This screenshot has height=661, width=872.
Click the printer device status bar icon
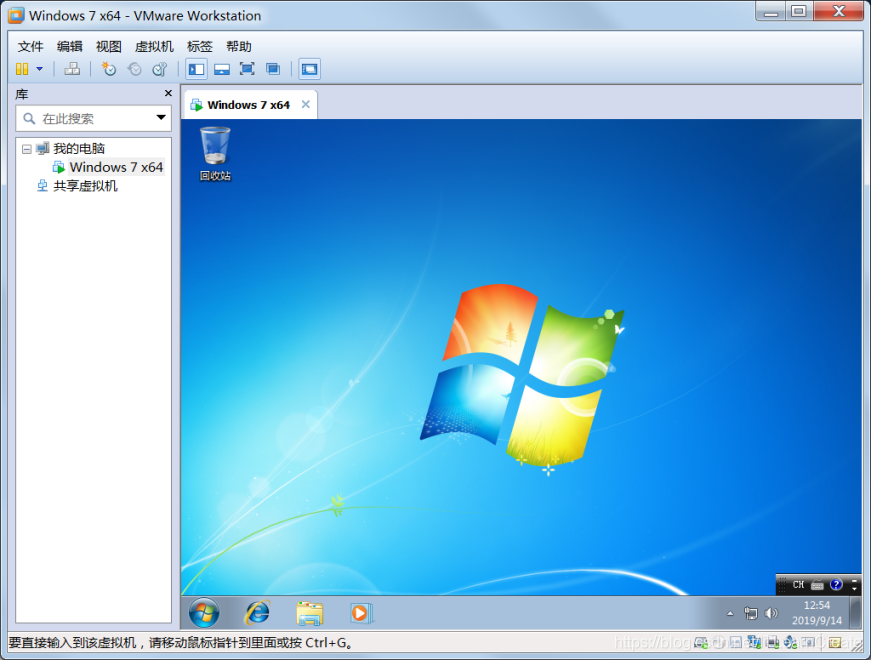click(x=773, y=642)
